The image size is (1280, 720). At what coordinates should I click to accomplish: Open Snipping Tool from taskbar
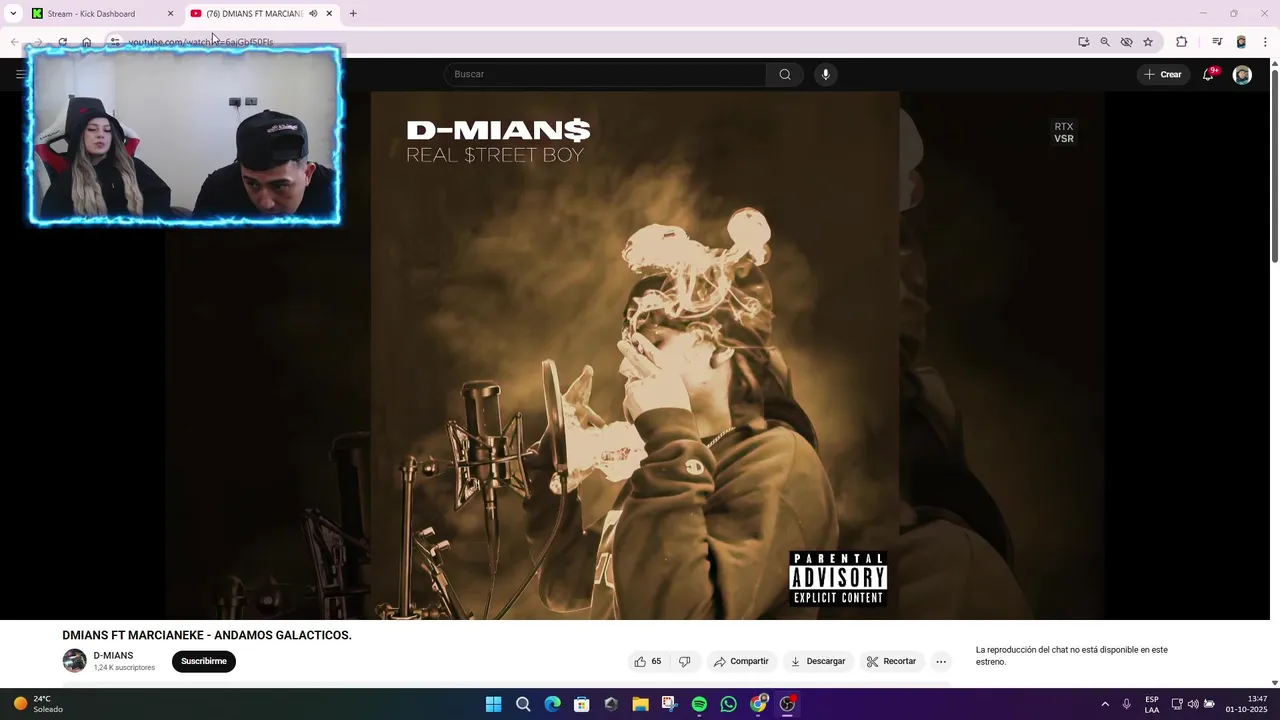tap(669, 704)
